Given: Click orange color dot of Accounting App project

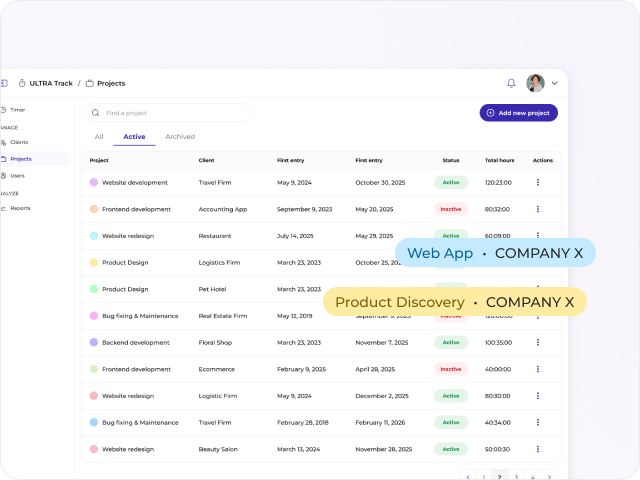Looking at the screenshot, I should coord(93,209).
